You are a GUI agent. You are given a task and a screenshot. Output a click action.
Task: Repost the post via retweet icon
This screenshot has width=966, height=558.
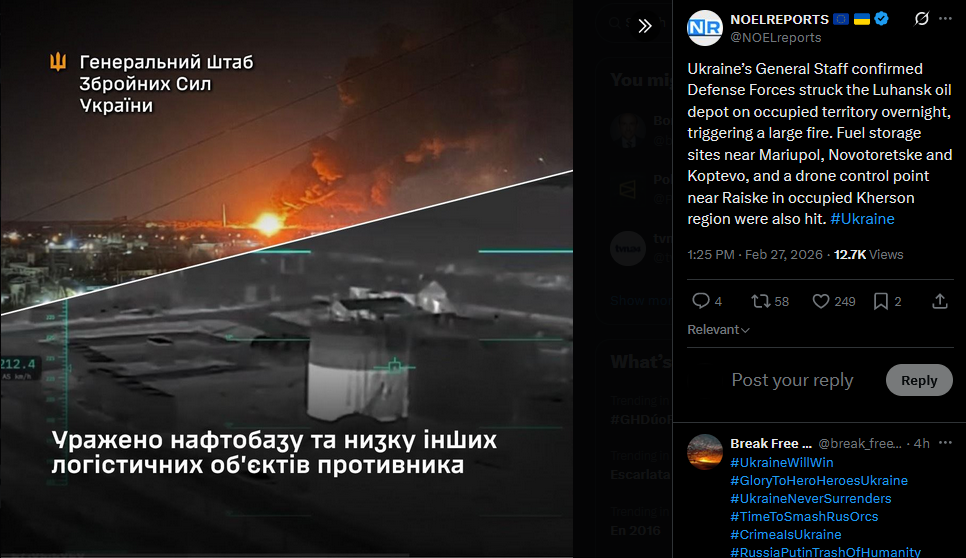(760, 301)
